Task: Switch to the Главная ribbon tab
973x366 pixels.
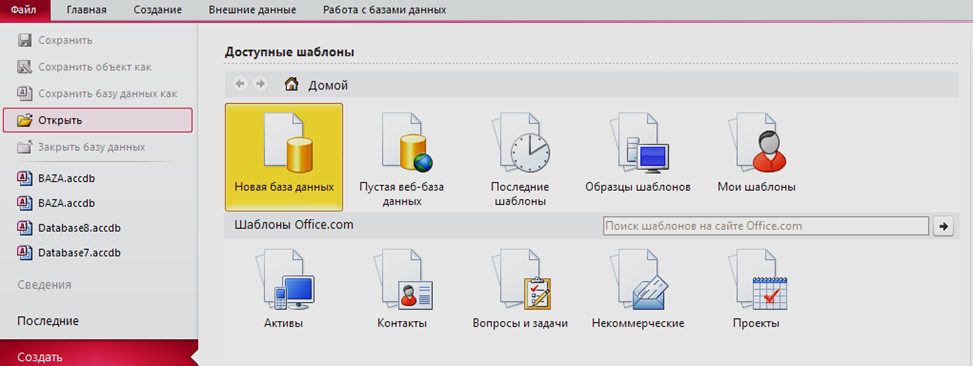Action: [86, 10]
